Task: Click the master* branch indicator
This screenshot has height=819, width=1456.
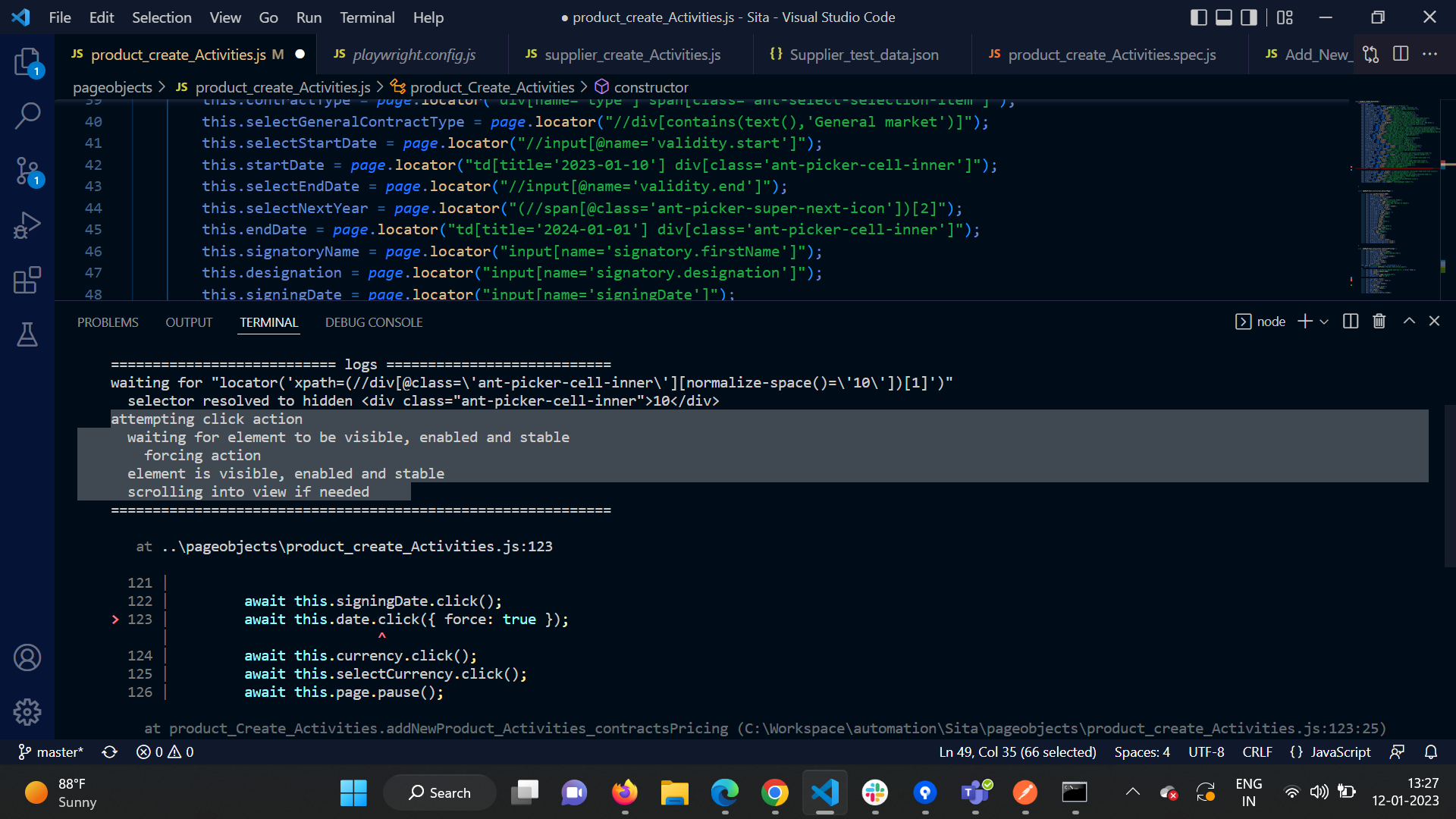Action: 50,752
